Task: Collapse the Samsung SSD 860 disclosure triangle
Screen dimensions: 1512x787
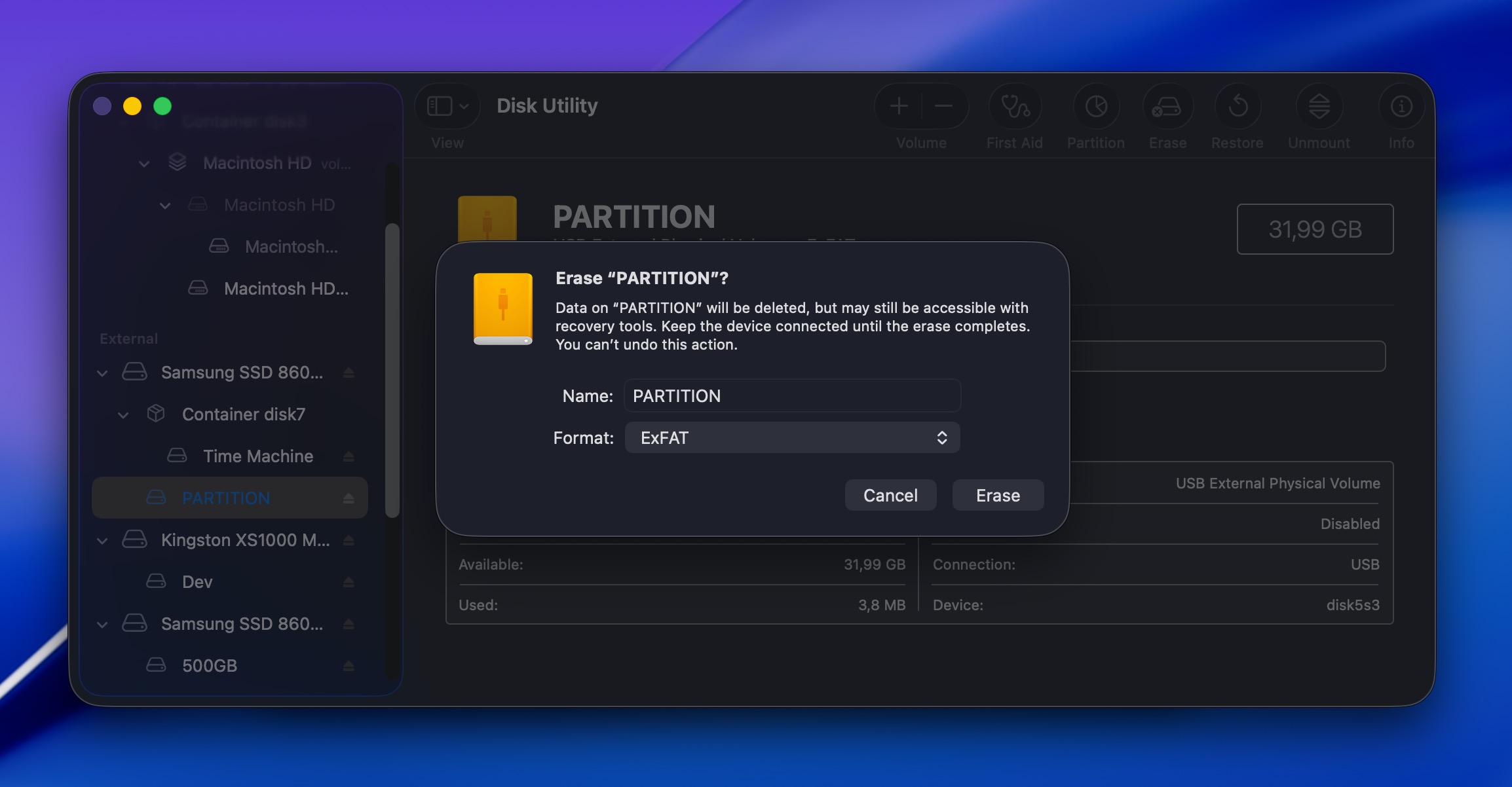Action: click(x=102, y=372)
